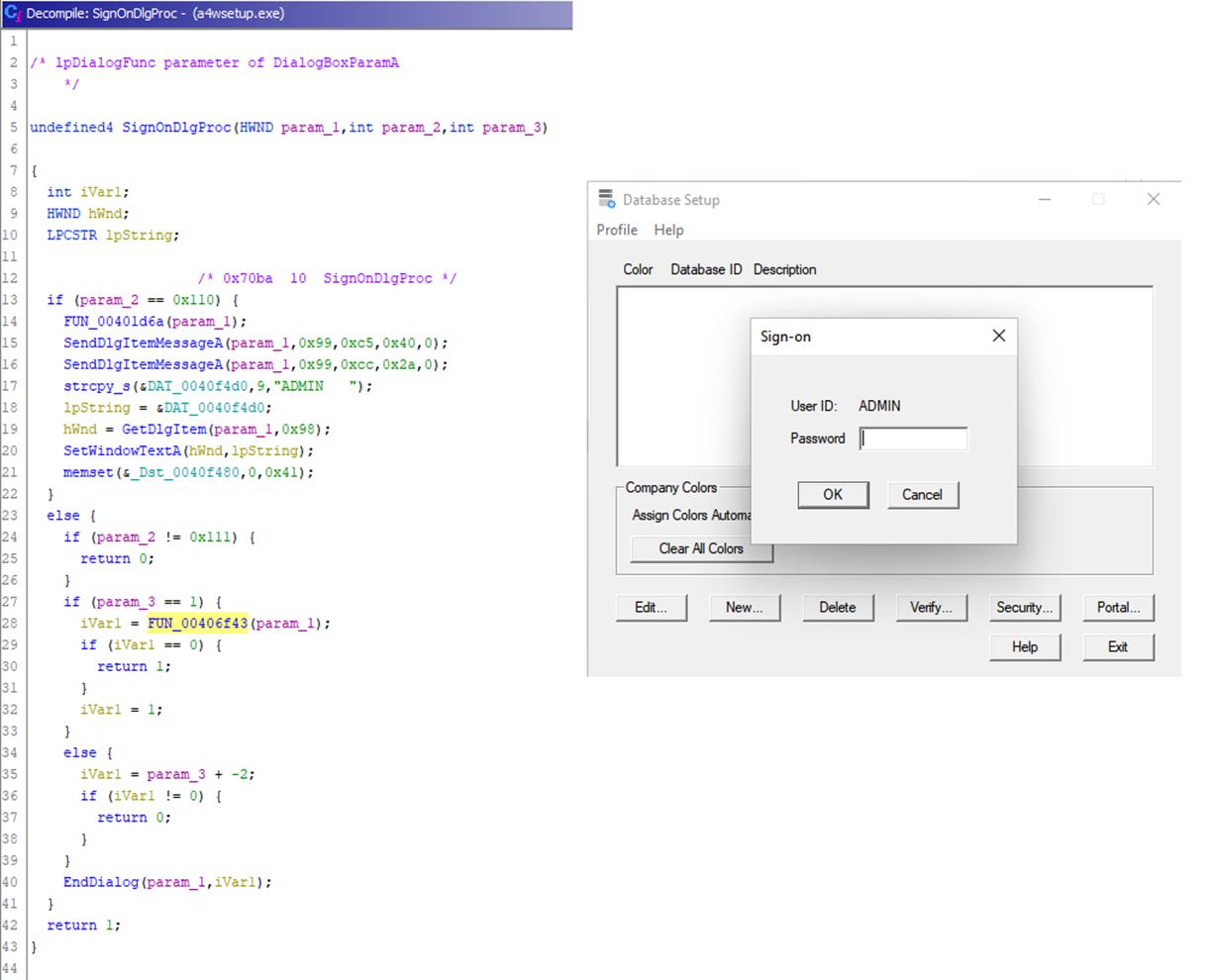Viewport: 1222px width, 980px height.
Task: Open the Profile menu
Action: coord(616,230)
